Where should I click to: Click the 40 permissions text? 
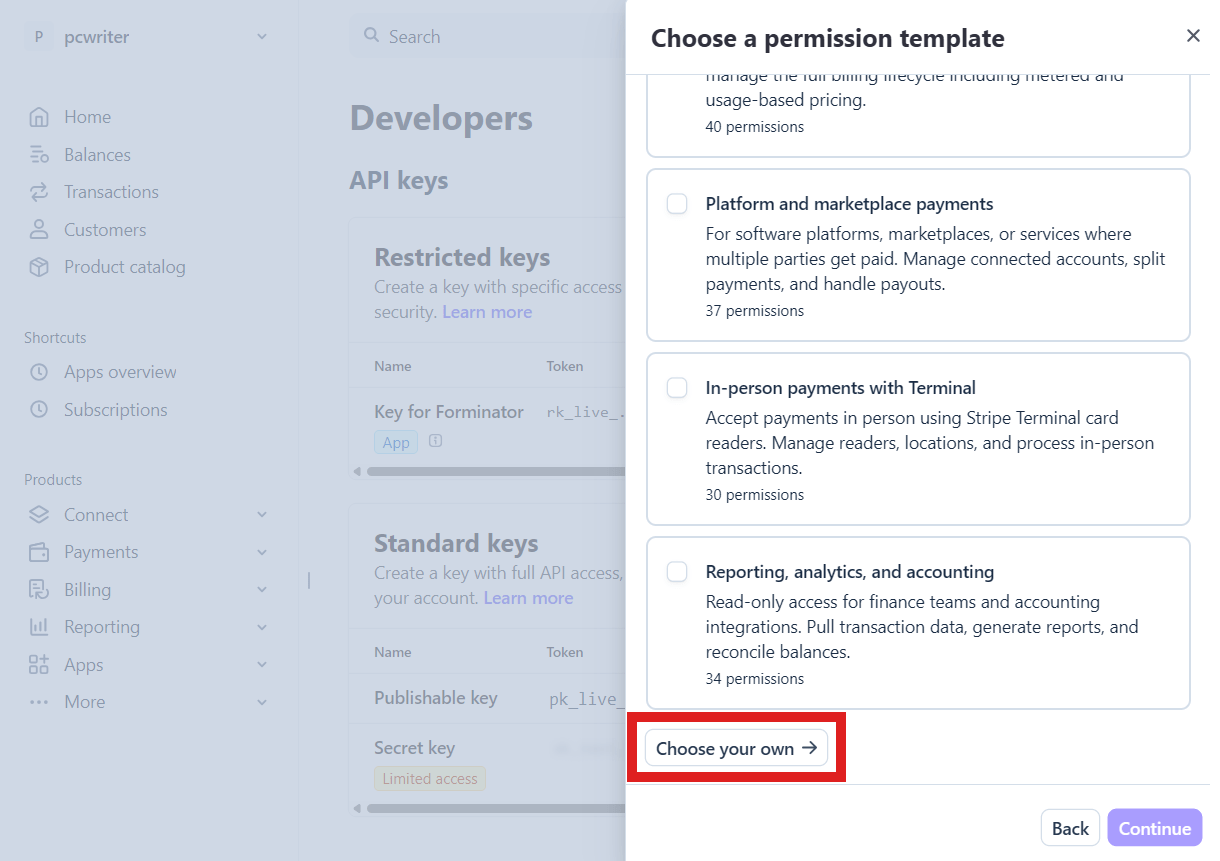[x=755, y=127]
